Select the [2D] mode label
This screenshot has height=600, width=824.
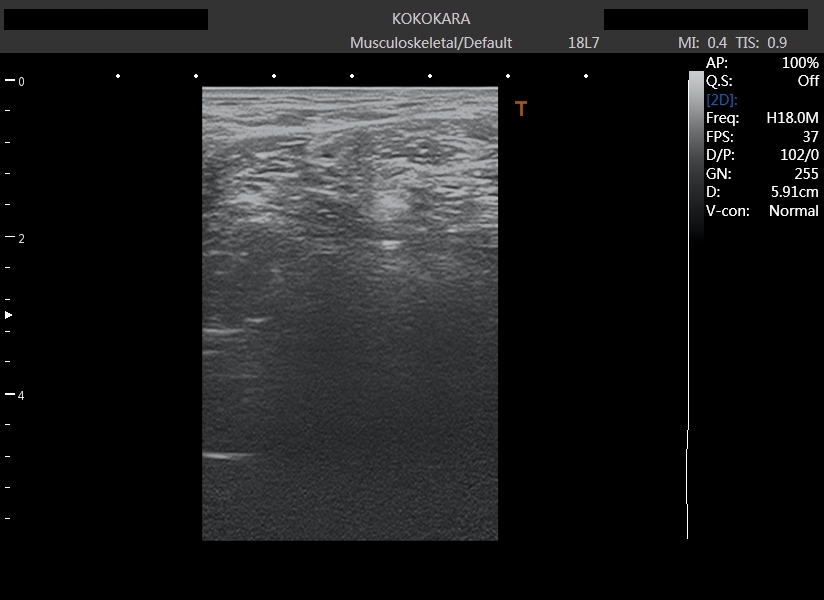coord(722,100)
